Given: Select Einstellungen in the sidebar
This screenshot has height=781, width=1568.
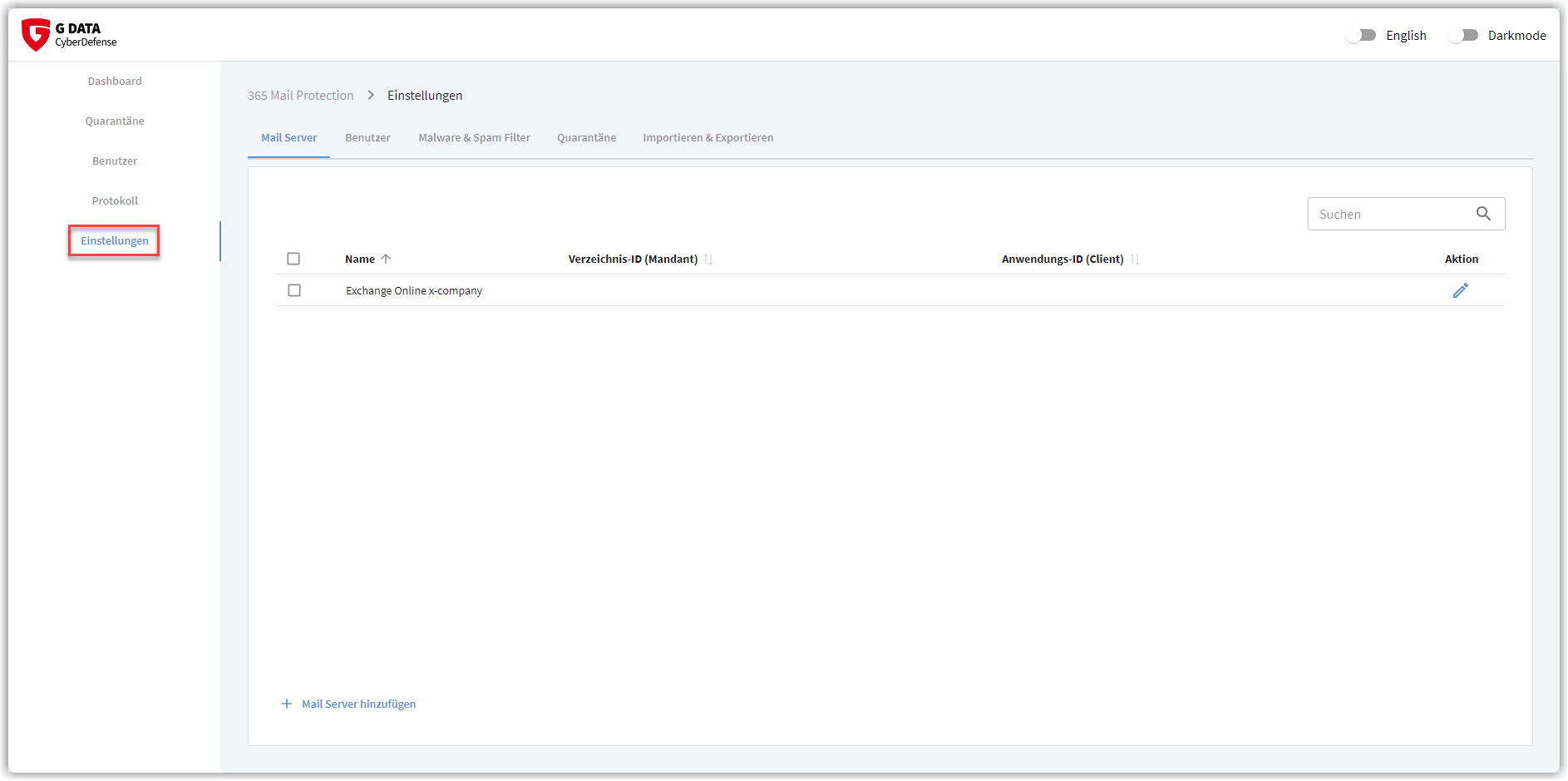Looking at the screenshot, I should click(115, 240).
